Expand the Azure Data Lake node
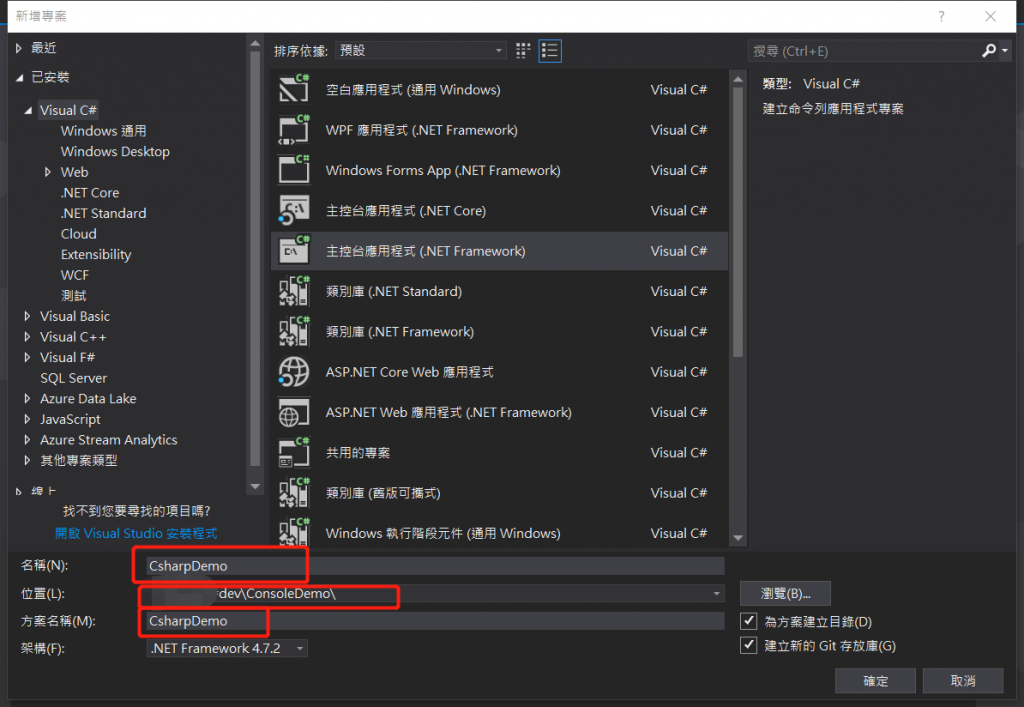This screenshot has height=707, width=1024. click(x=27, y=399)
